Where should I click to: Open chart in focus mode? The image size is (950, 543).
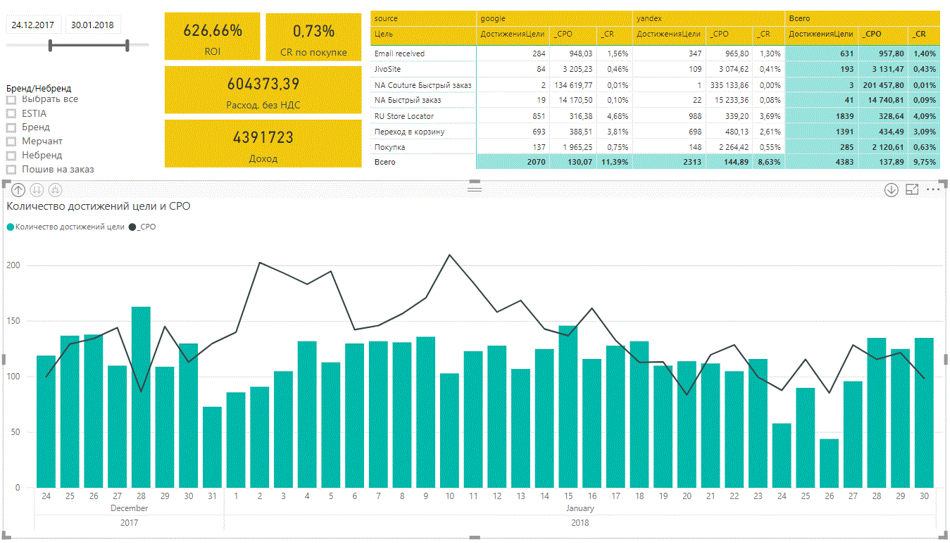[912, 190]
